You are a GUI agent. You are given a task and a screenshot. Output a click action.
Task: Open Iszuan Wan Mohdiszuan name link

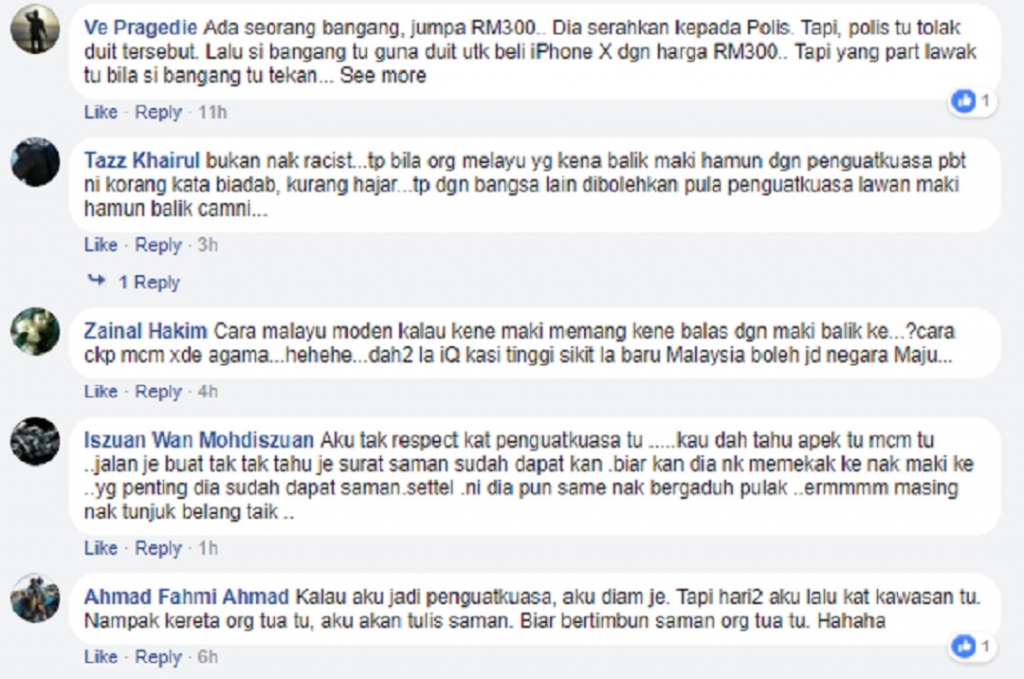coord(199,440)
